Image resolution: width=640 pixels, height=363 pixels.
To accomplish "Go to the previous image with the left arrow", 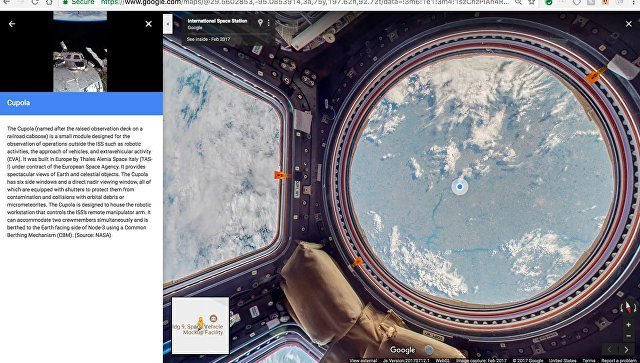I will (x=609, y=350).
